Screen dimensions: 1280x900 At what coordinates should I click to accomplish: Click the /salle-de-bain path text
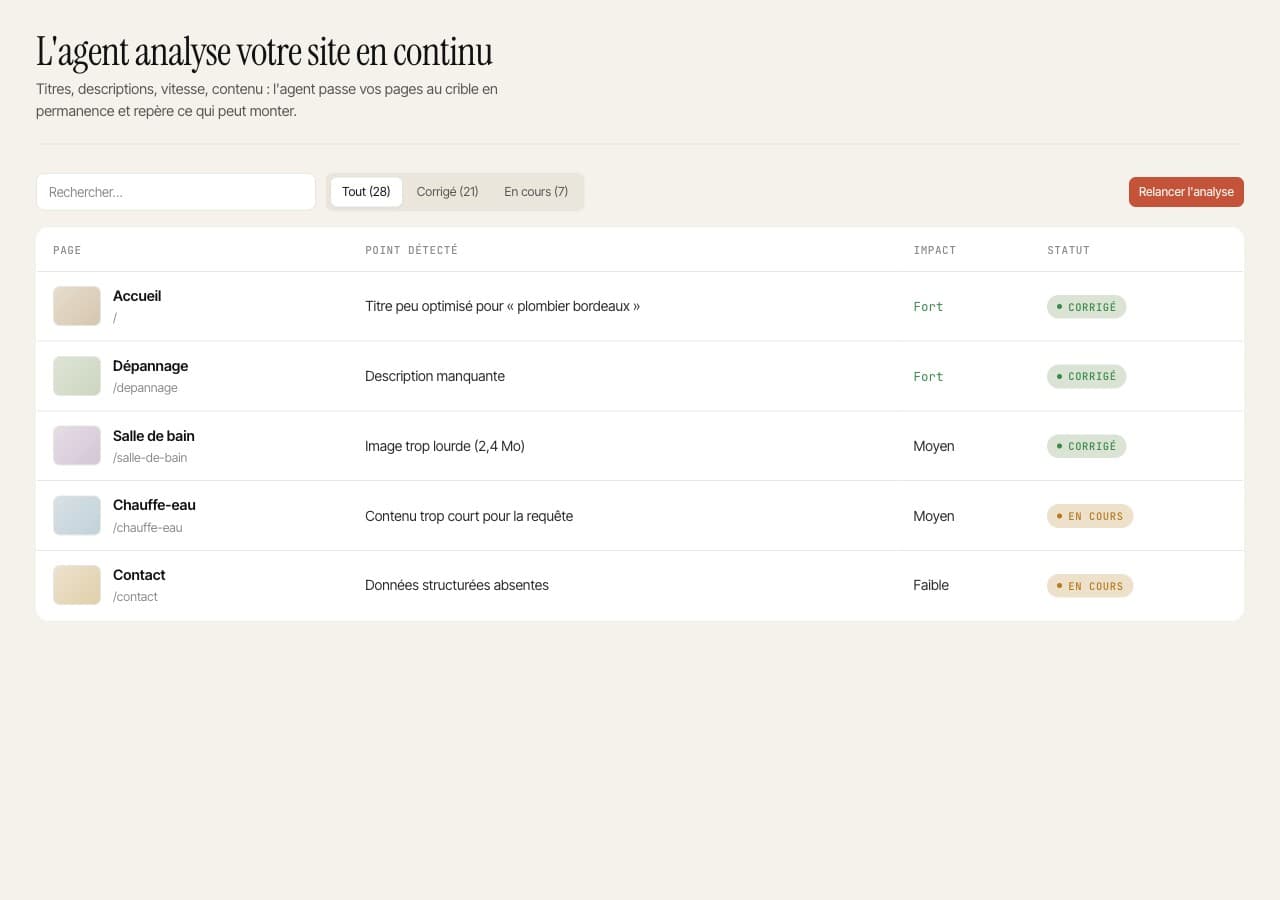(150, 458)
